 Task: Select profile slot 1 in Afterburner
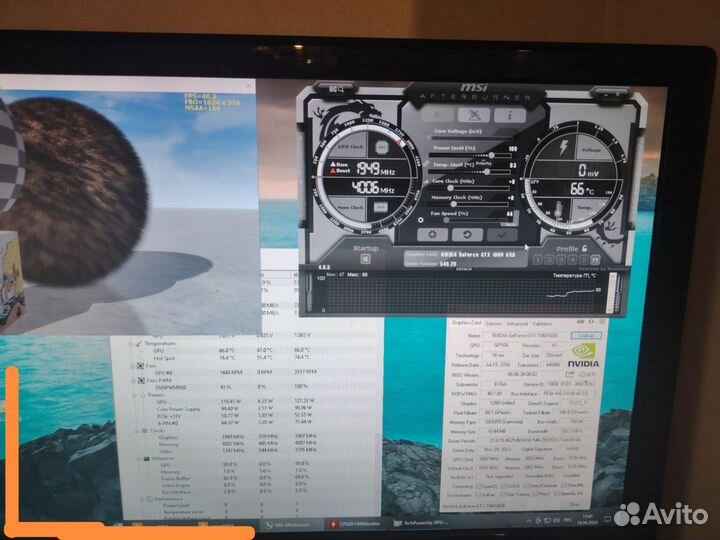[538, 260]
